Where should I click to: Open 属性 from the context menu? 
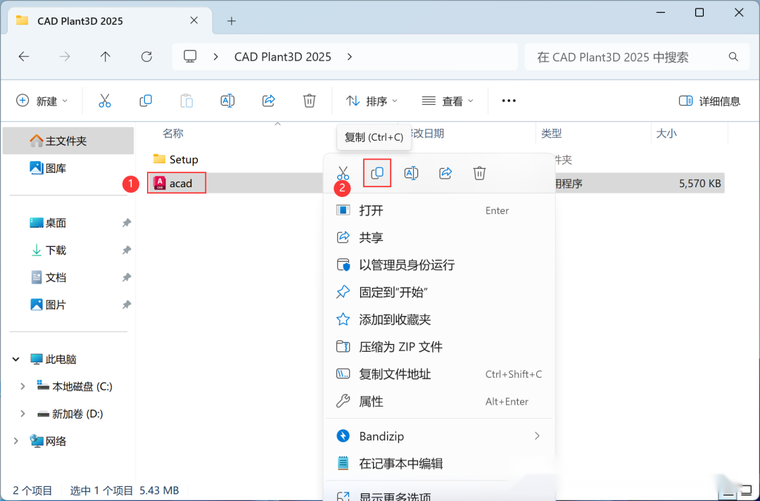pyautogui.click(x=439, y=401)
